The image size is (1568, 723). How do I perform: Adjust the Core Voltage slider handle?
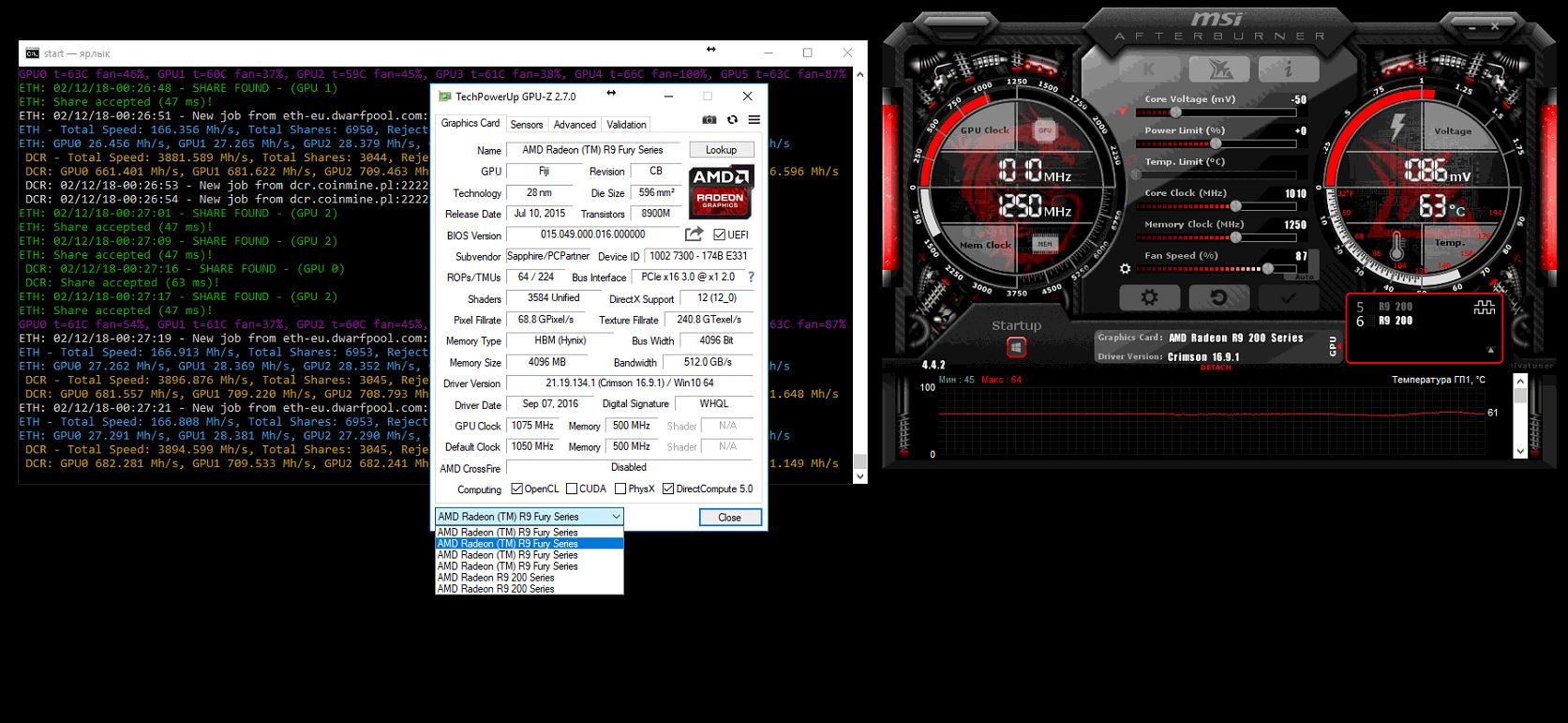(x=1175, y=113)
